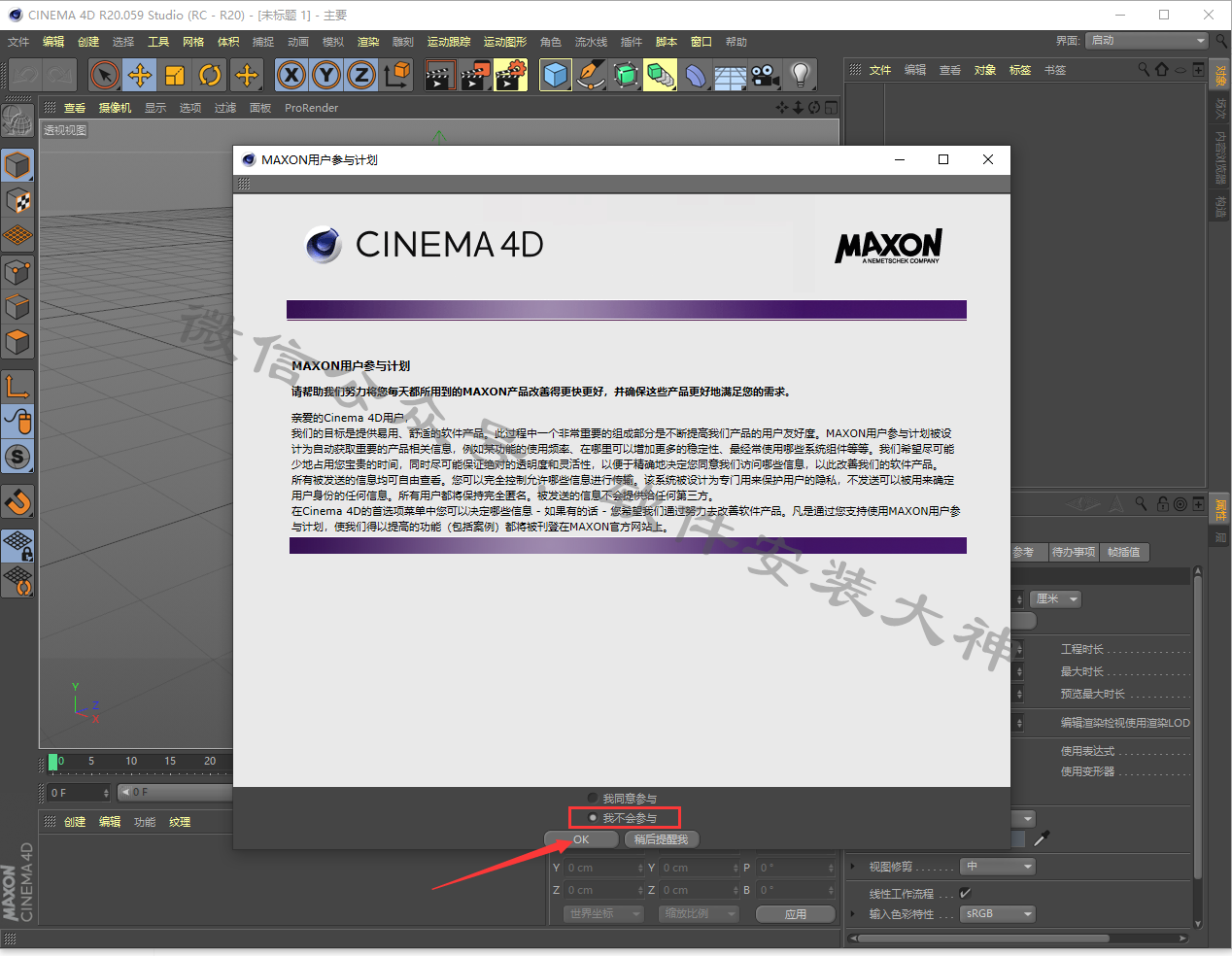Select the 我不会参与 radio option
Viewport: 1232px width, 956px height.
tap(622, 818)
